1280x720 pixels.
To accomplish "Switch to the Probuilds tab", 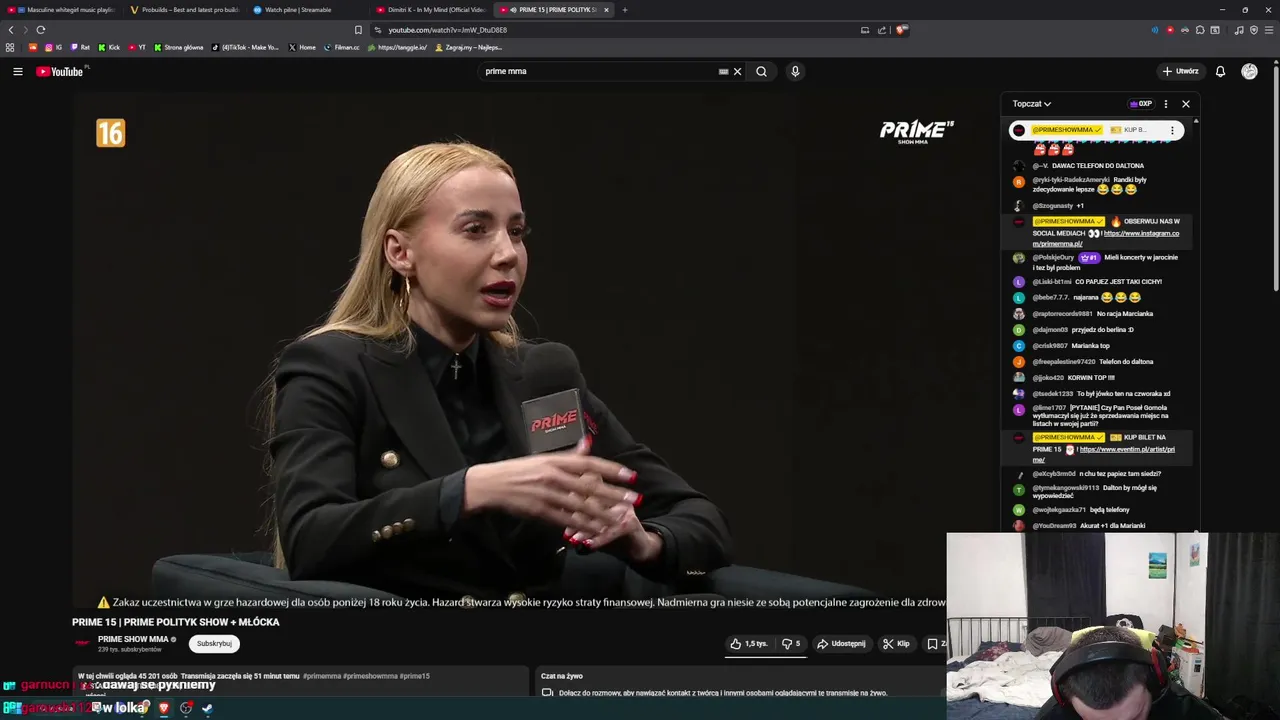I will click(x=186, y=10).
